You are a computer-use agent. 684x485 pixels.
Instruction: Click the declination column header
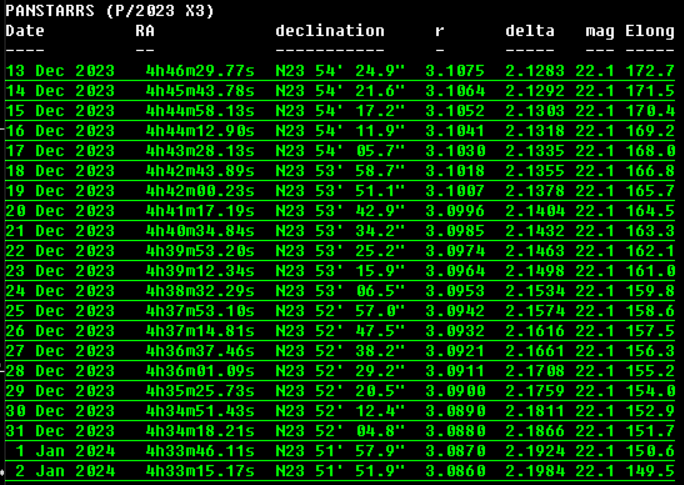click(329, 31)
